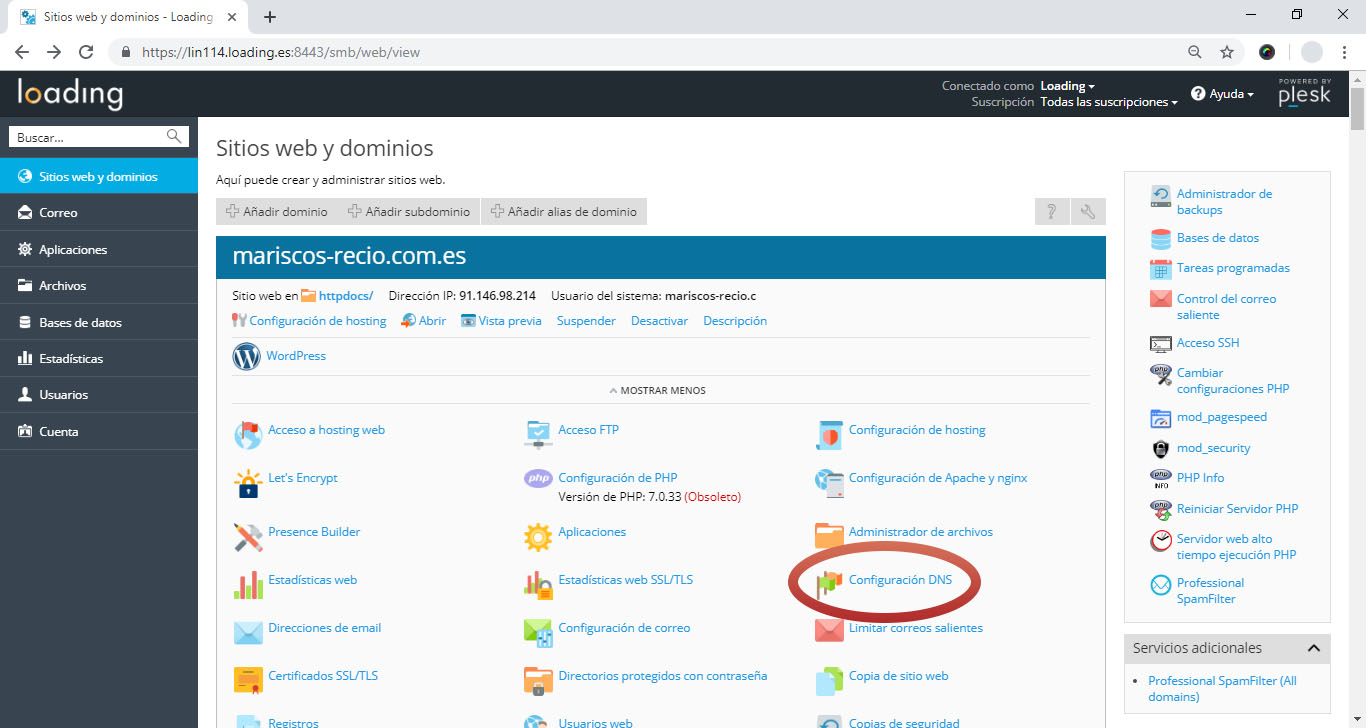Screen dimensions: 1366x728
Task: Click the Professional SpamFilter icon
Action: click(1161, 585)
